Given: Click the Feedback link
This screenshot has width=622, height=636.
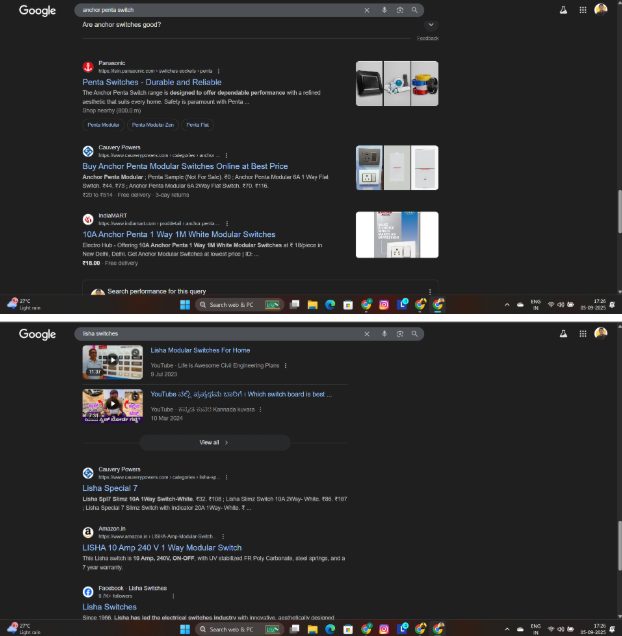Looking at the screenshot, I should [x=428, y=39].
